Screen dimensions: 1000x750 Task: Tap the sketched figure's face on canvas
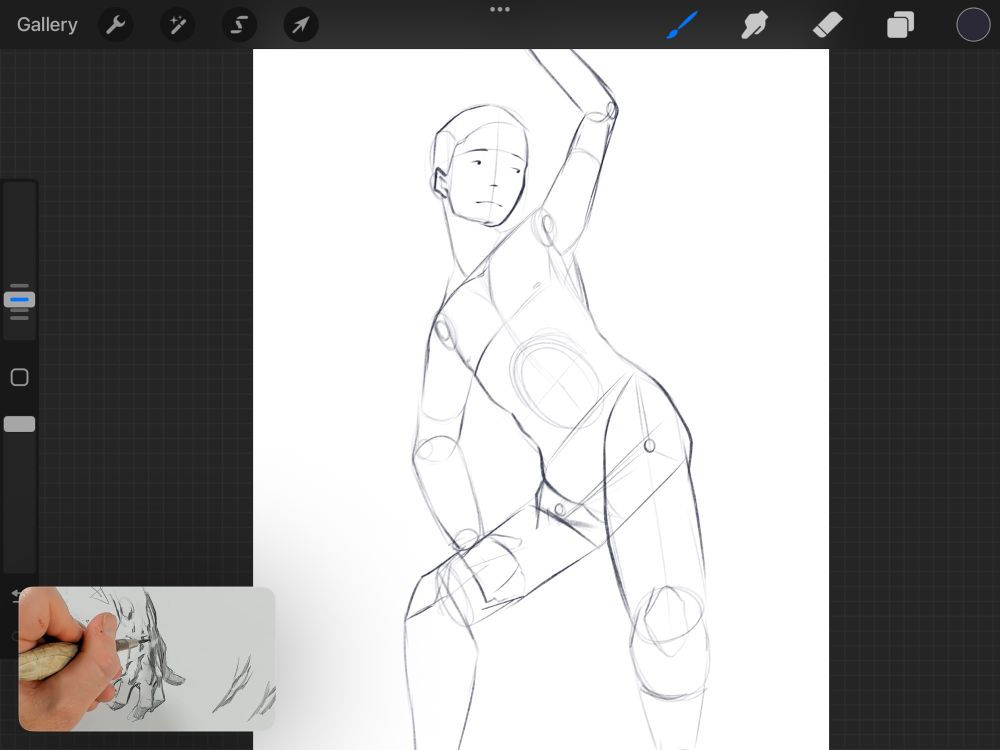[x=489, y=185]
